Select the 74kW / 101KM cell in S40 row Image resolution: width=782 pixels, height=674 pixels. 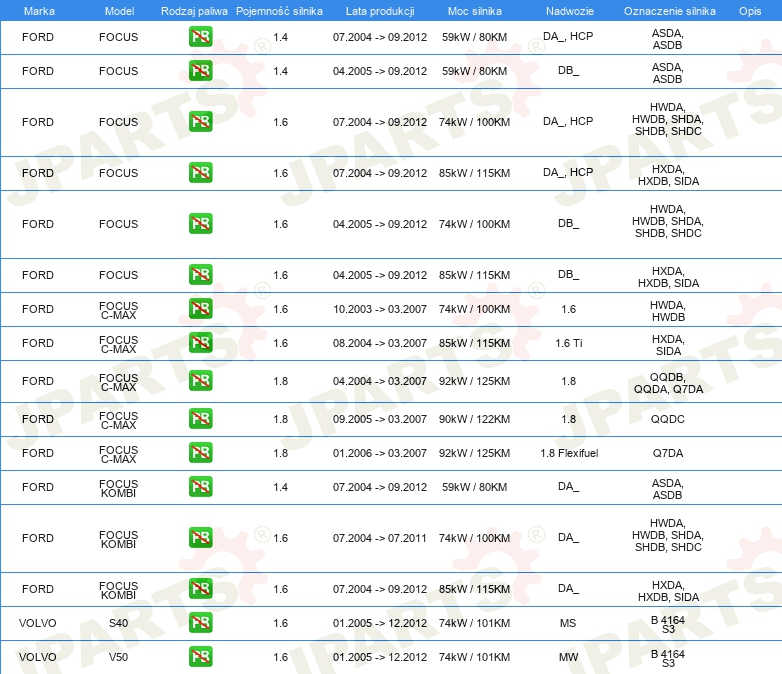(x=474, y=623)
